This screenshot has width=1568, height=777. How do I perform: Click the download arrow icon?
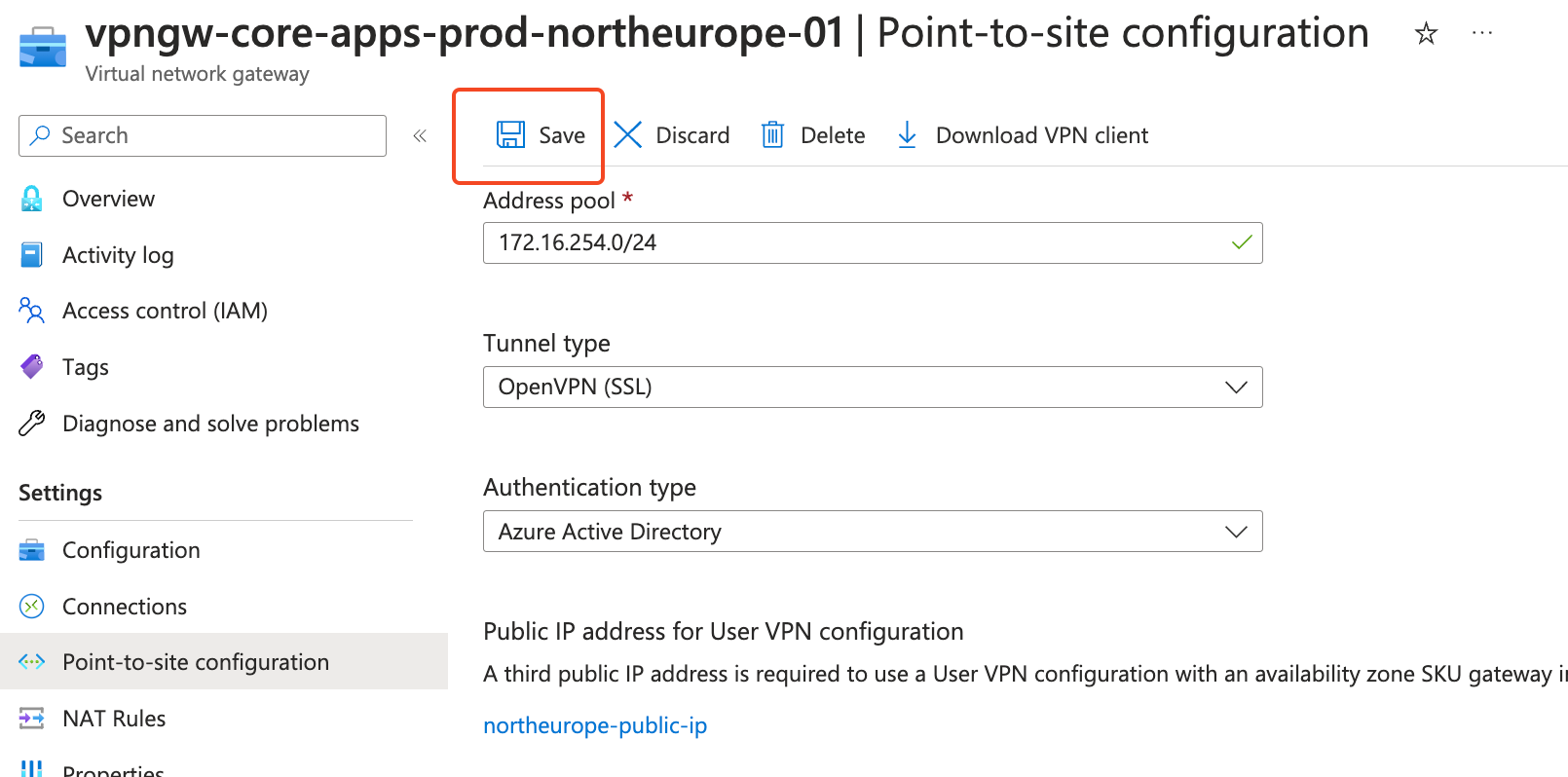(x=907, y=135)
